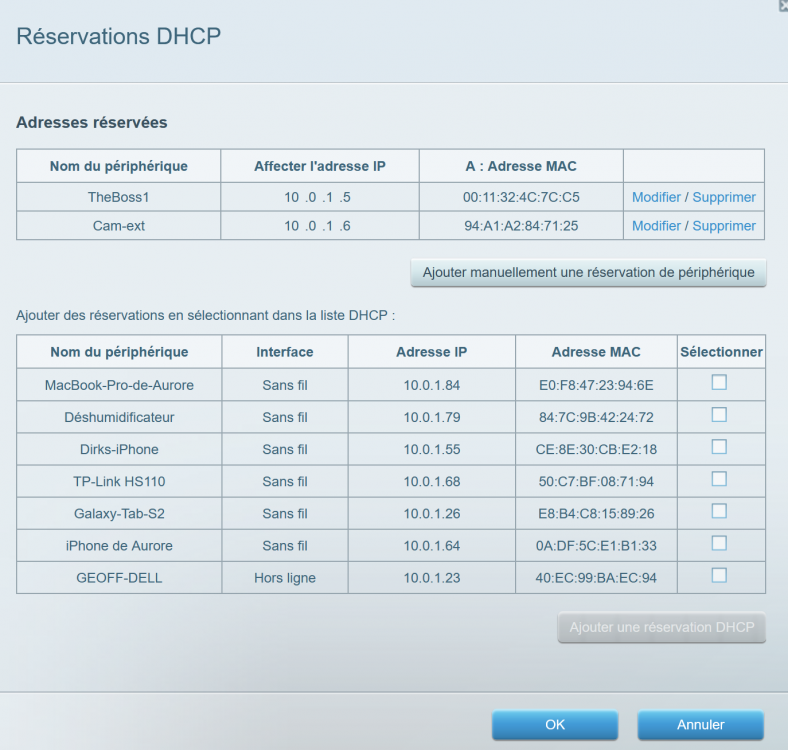Click the Adresse IP column header
The height and width of the screenshot is (750, 788).
[431, 352]
